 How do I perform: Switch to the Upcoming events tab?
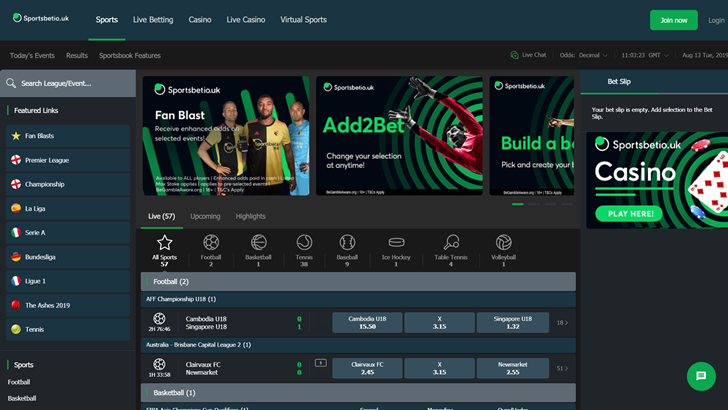[x=205, y=216]
